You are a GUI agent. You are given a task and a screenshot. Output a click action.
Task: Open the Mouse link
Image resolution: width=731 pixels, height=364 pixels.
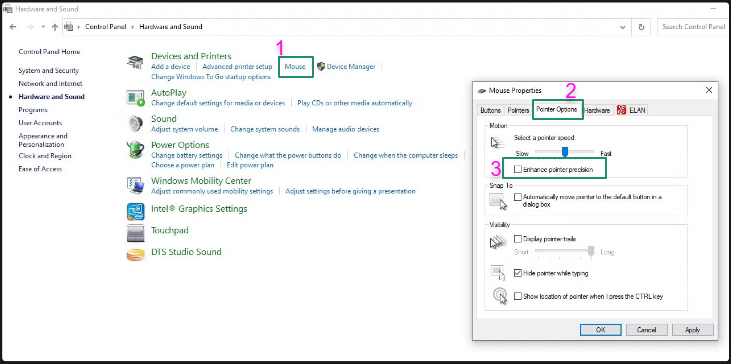tap(295, 67)
